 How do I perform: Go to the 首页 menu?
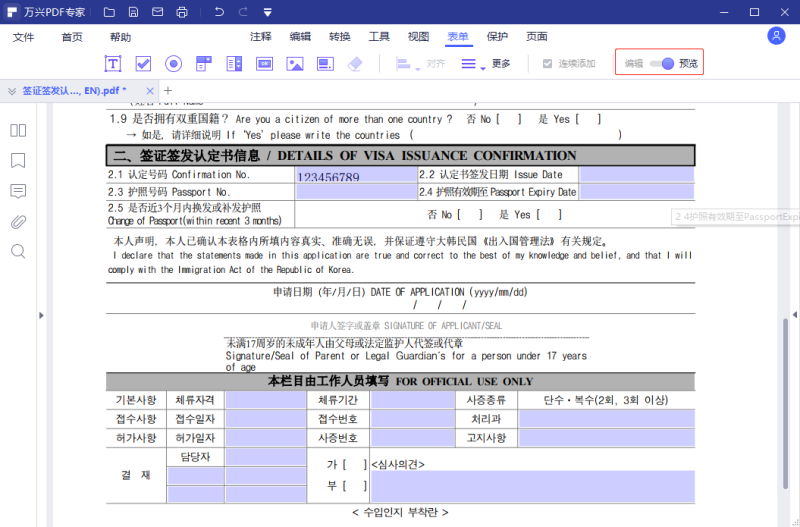(x=72, y=37)
